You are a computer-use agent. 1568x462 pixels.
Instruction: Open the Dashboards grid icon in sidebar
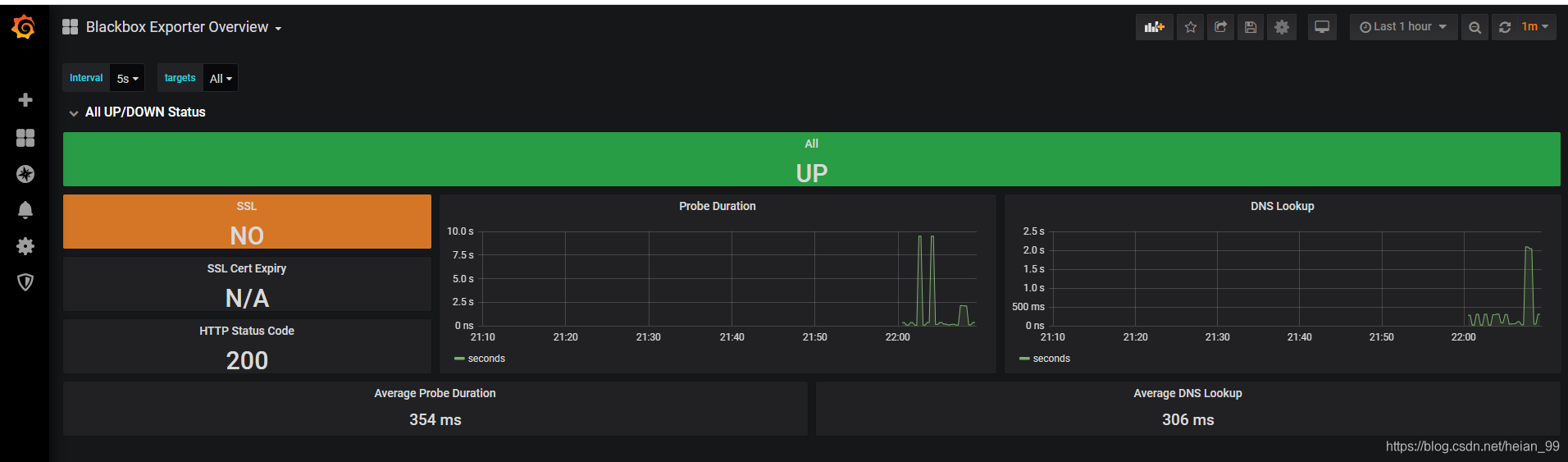(x=25, y=137)
